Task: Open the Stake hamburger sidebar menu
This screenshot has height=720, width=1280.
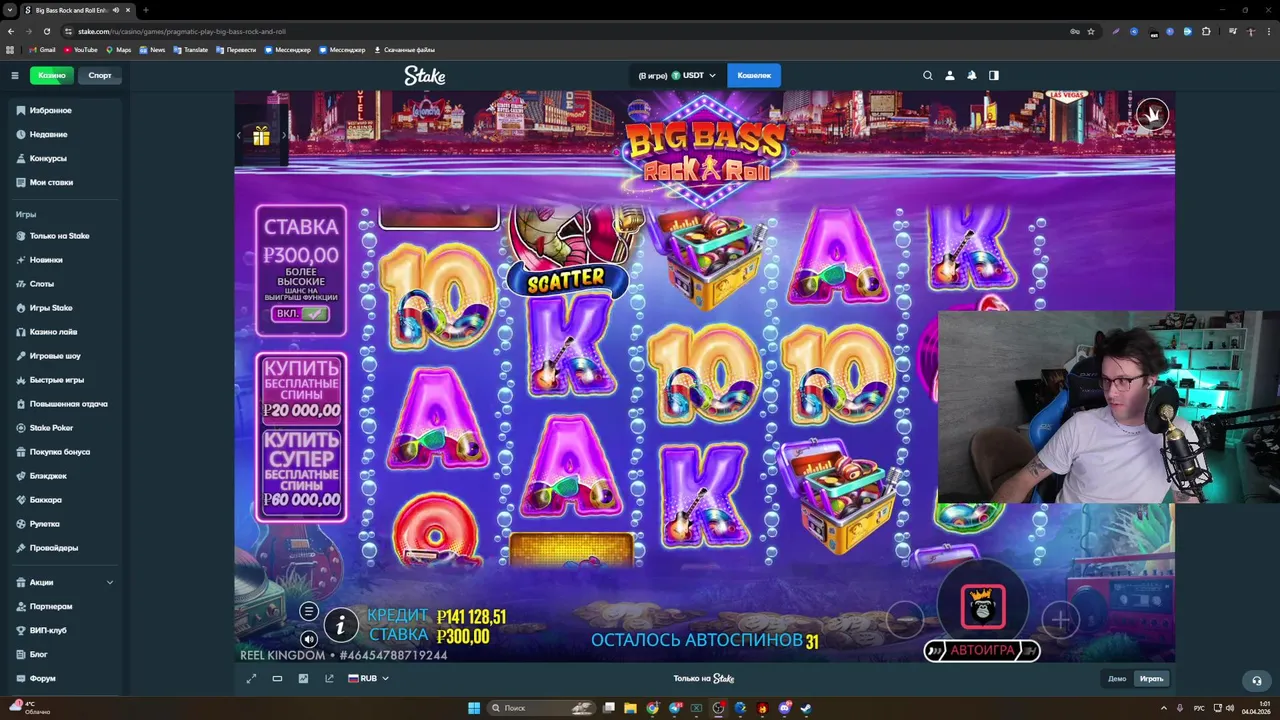Action: 15,75
